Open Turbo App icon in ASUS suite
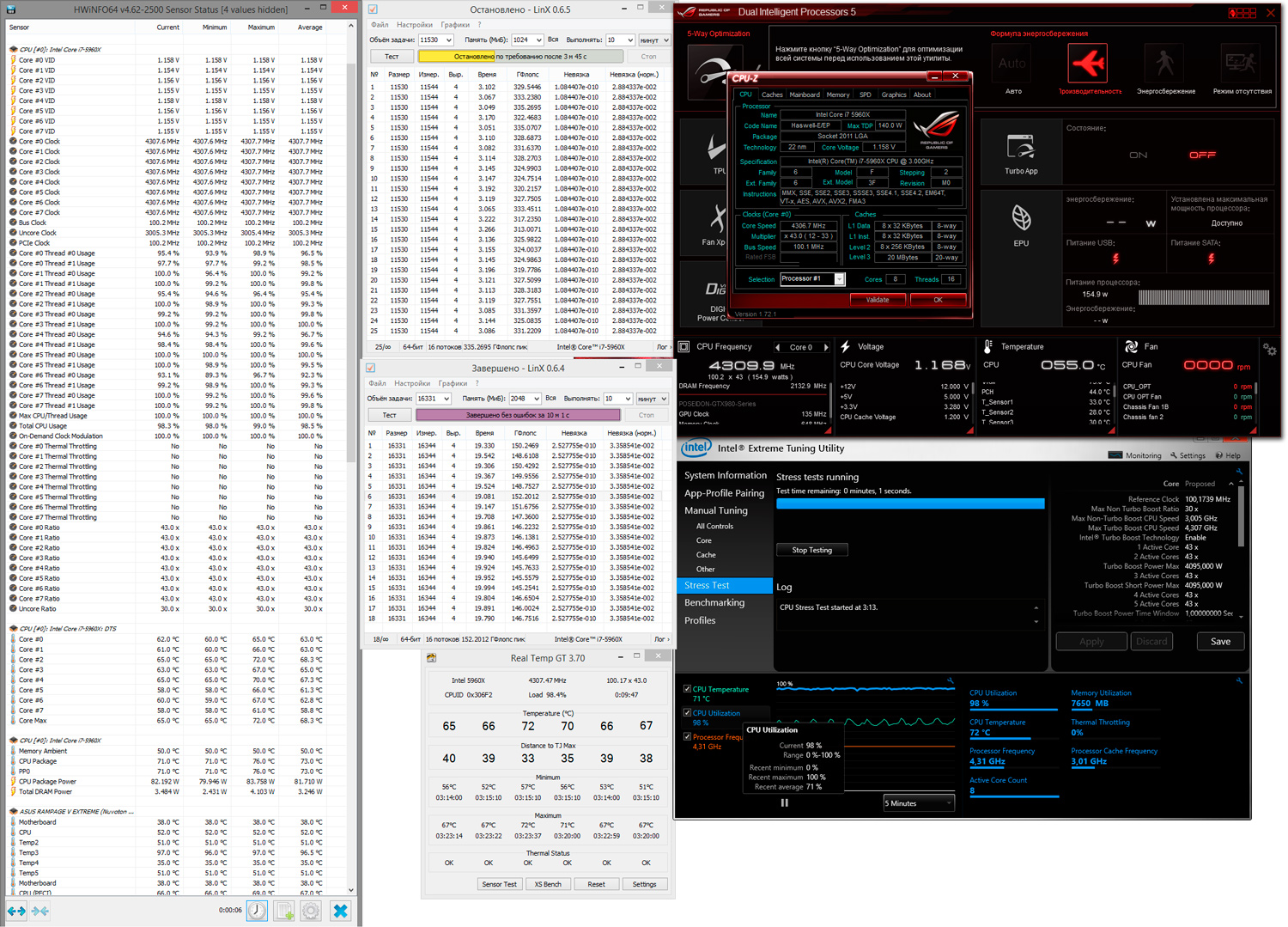 point(1020,148)
